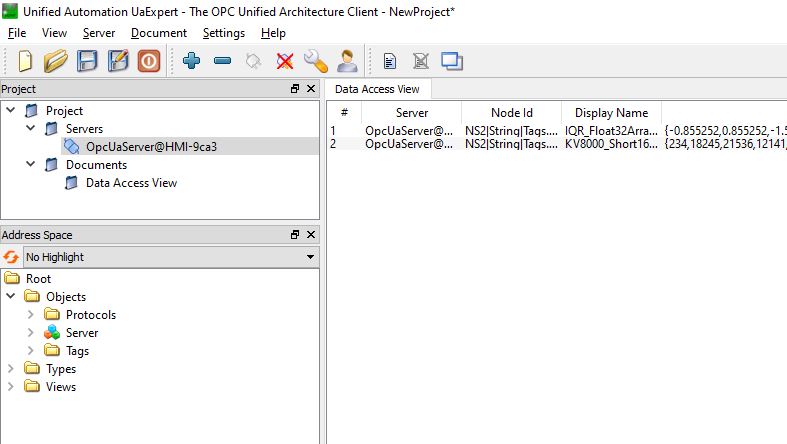The height and width of the screenshot is (444, 787).
Task: Sort by the Display Name column header
Action: [x=611, y=112]
